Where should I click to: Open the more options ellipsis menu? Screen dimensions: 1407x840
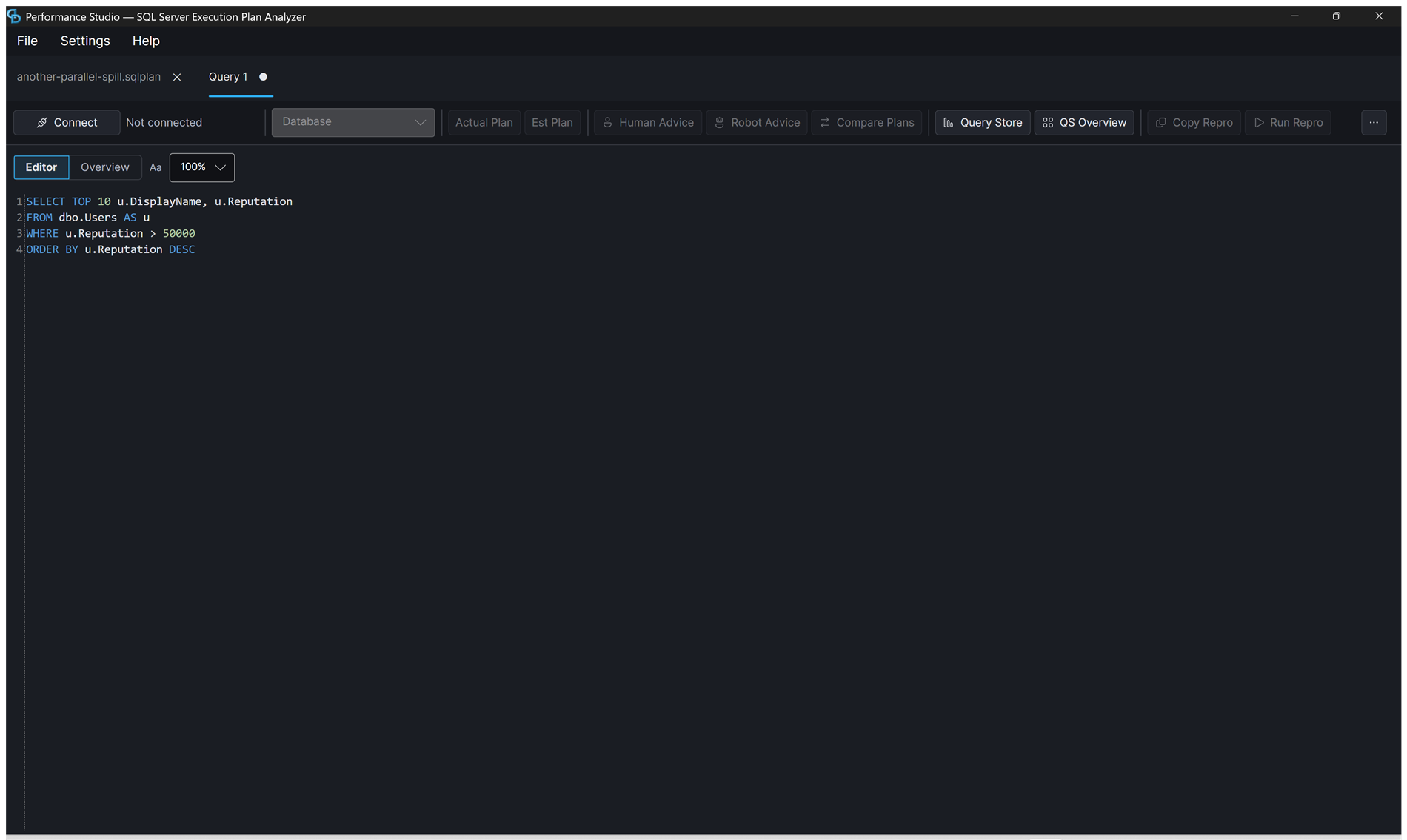pyautogui.click(x=1374, y=122)
